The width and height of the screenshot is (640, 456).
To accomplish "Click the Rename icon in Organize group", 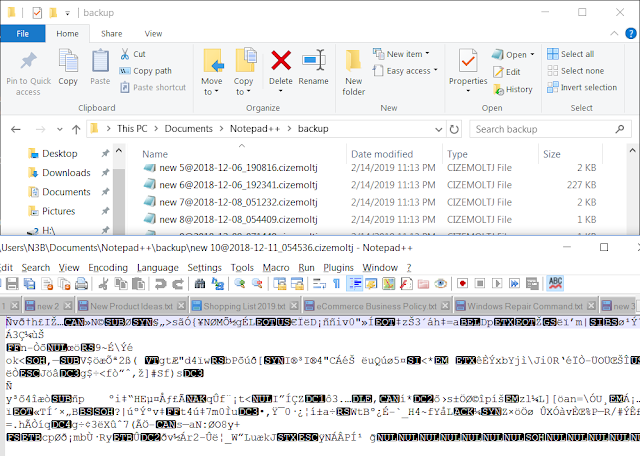I will pyautogui.click(x=313, y=60).
